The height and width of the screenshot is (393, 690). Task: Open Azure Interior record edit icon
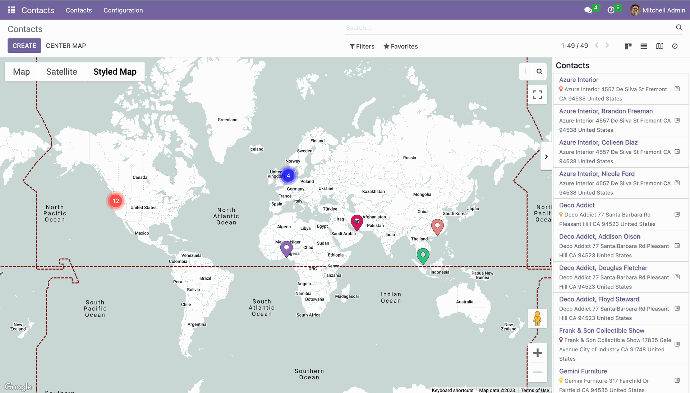coord(677,89)
